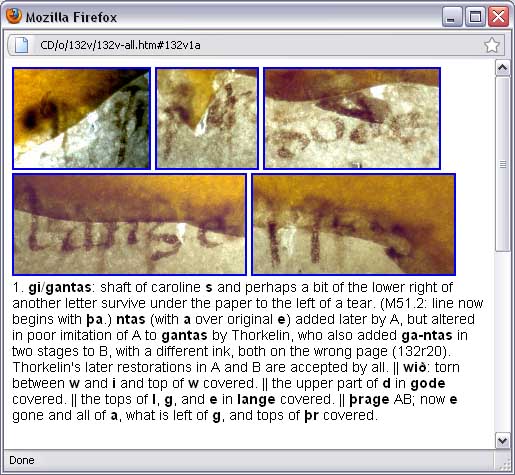Close the Firefox window with red X
Screen dimensions: 515x475
click(x=498, y=17)
